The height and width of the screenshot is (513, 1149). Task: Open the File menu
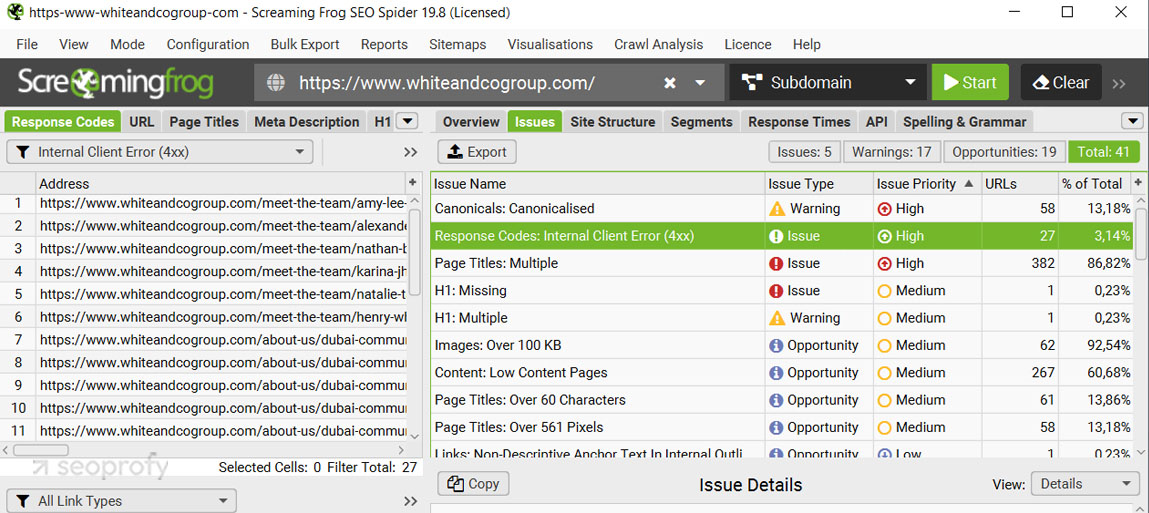coord(26,44)
